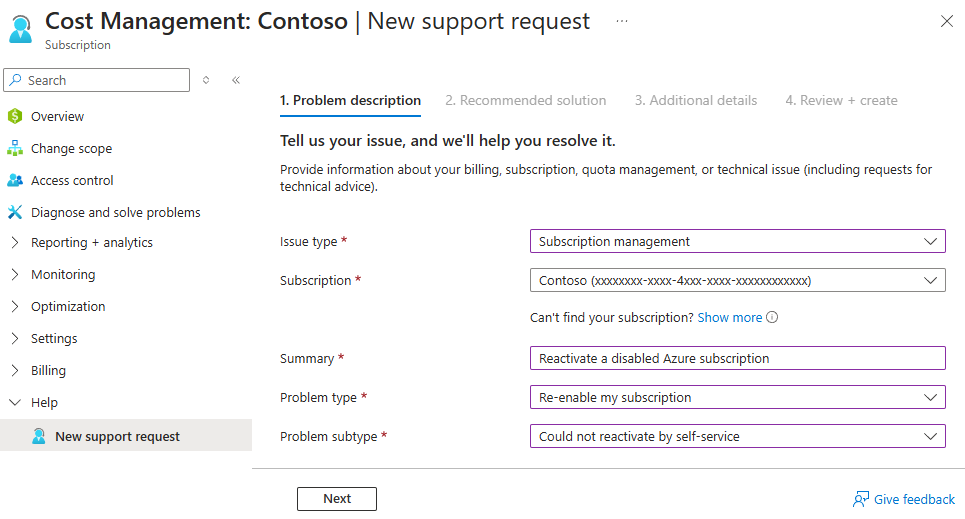
Task: Click the Access control people icon
Action: 15,180
